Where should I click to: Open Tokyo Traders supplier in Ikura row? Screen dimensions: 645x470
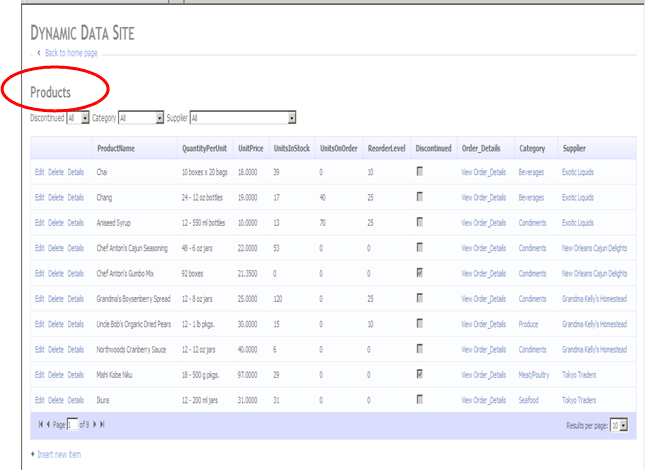579,400
